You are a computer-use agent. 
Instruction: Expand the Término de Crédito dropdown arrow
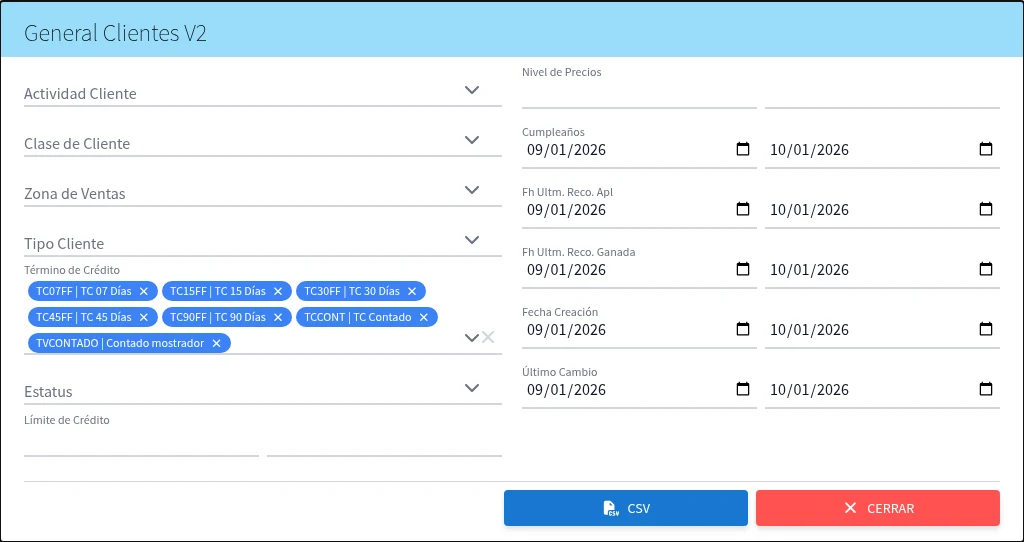coord(472,338)
